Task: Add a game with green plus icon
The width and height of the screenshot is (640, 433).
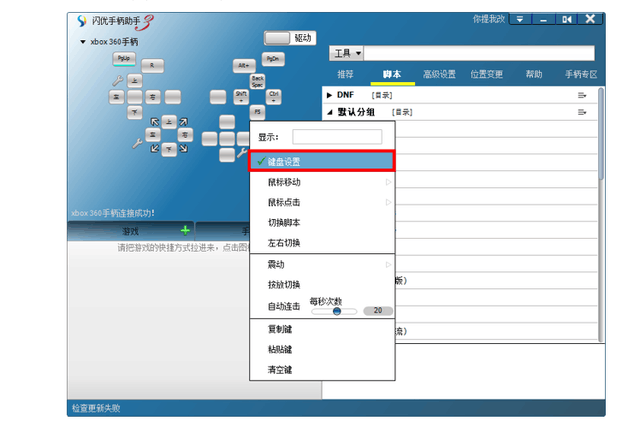Action: tap(185, 231)
